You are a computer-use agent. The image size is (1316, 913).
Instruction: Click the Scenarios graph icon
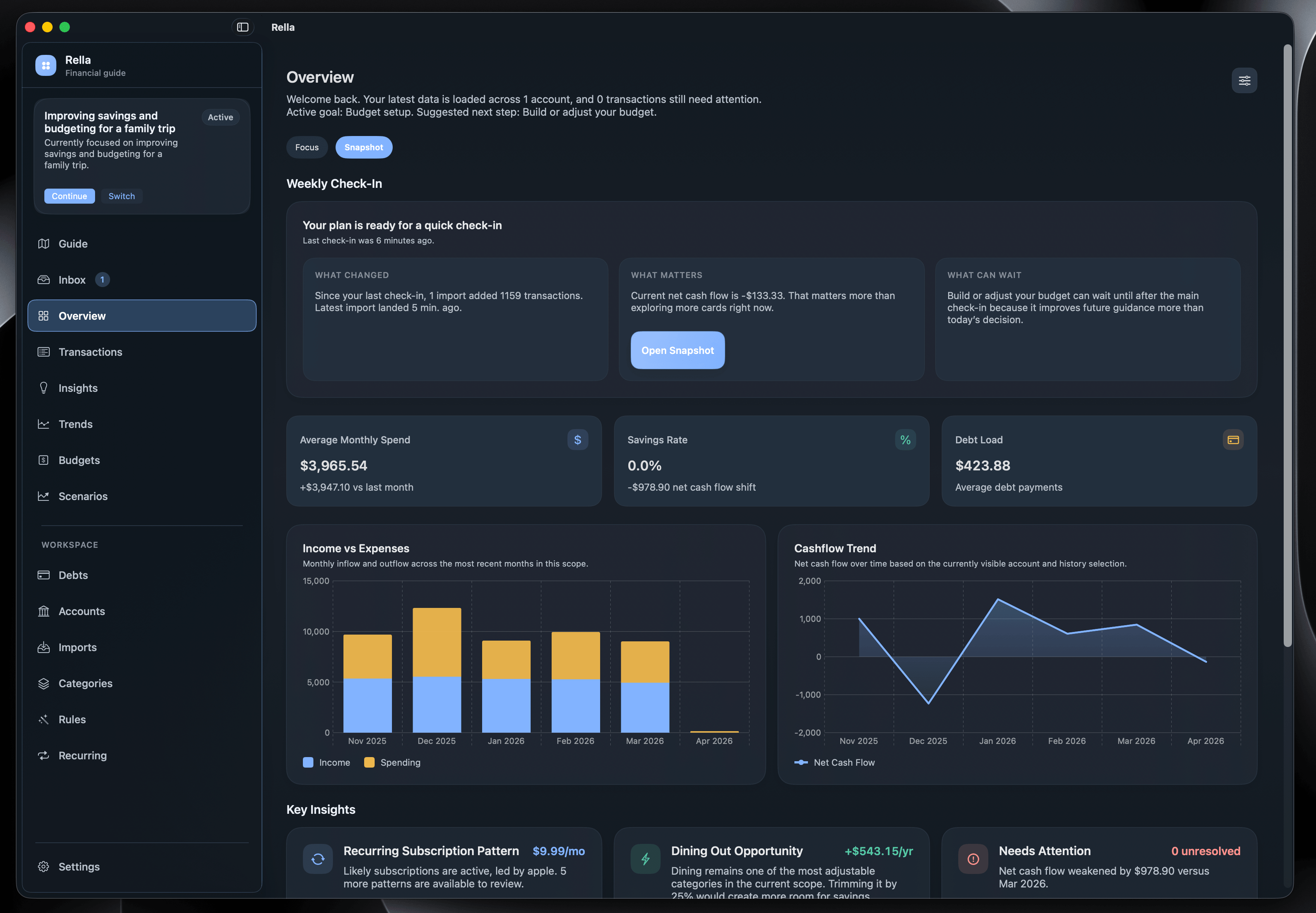point(44,496)
